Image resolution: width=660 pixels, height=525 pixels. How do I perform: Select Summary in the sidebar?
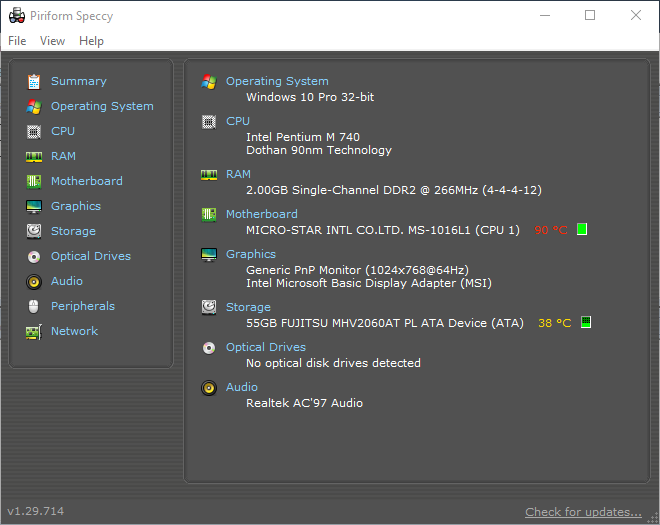pos(79,81)
